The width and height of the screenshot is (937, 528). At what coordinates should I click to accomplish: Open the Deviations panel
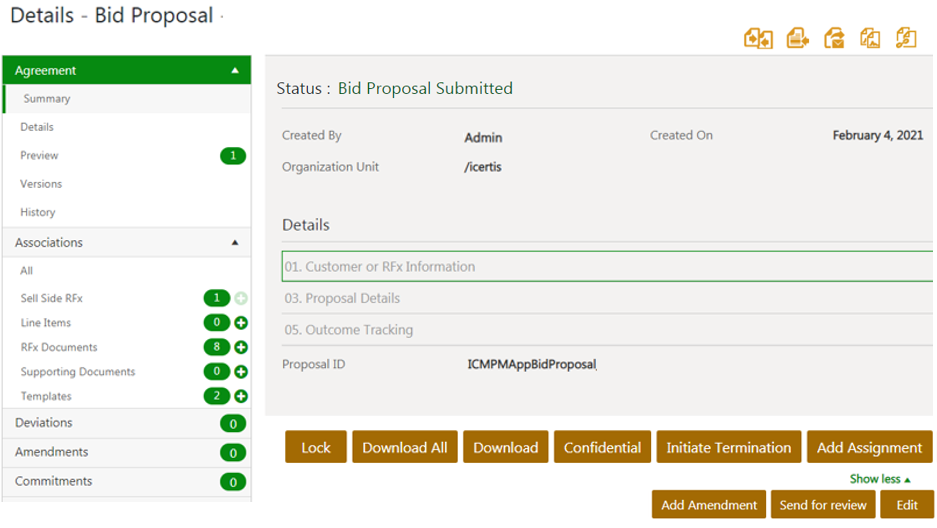pyautogui.click(x=44, y=423)
